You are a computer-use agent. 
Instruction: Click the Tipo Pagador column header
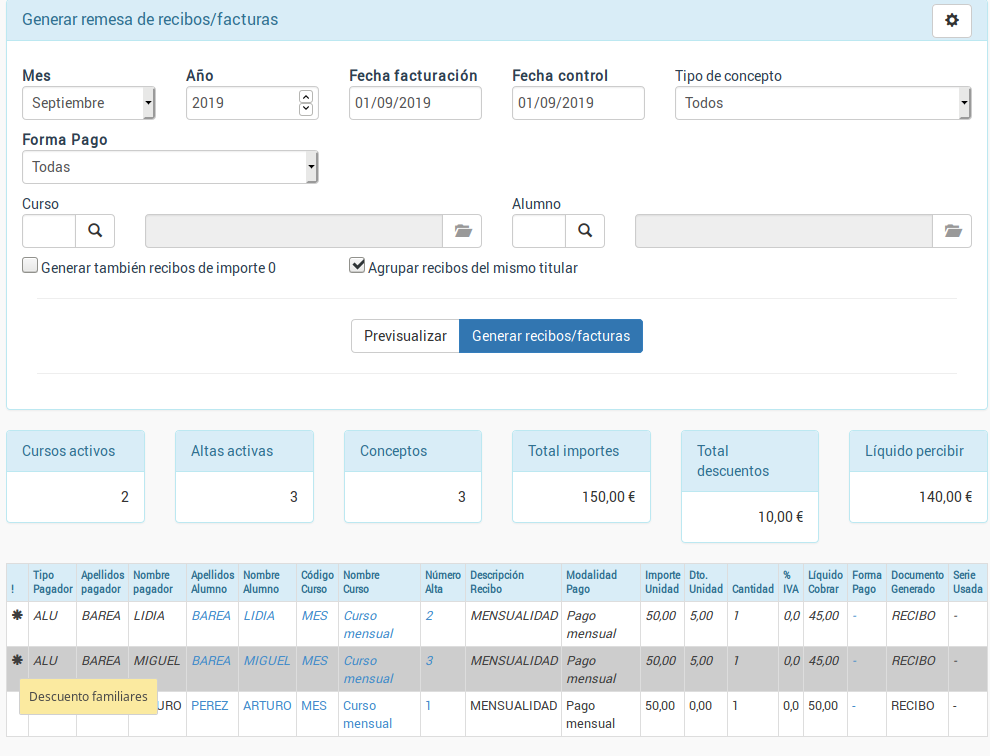pyautogui.click(x=53, y=582)
